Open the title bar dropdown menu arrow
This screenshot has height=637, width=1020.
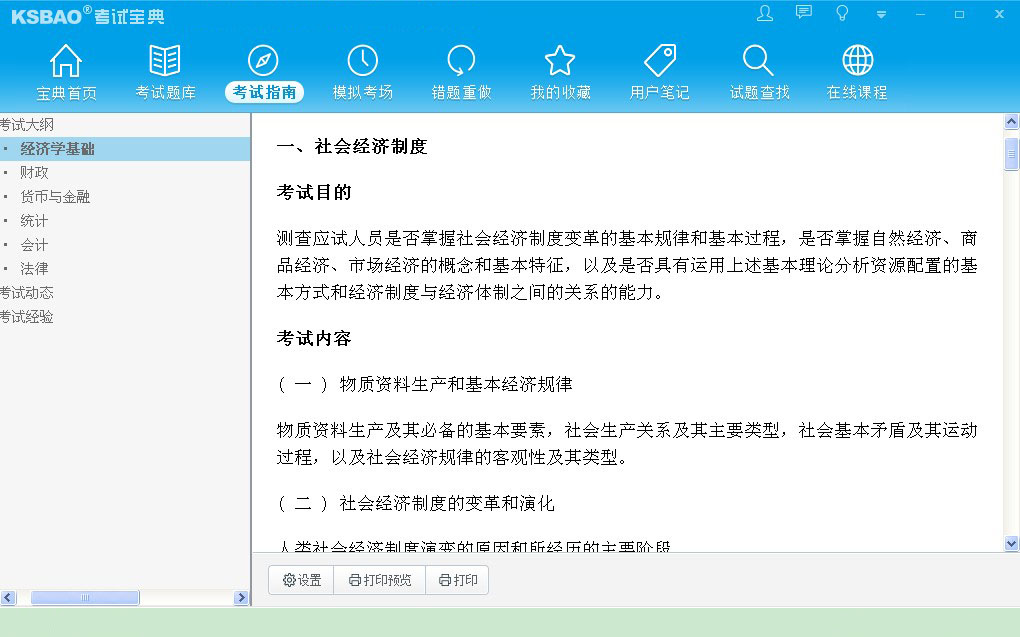coord(881,14)
